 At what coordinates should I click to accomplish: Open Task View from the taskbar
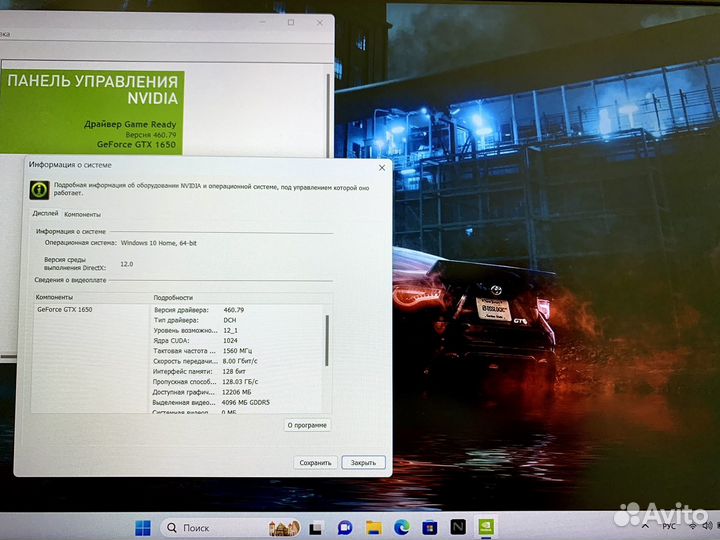pyautogui.click(x=315, y=528)
